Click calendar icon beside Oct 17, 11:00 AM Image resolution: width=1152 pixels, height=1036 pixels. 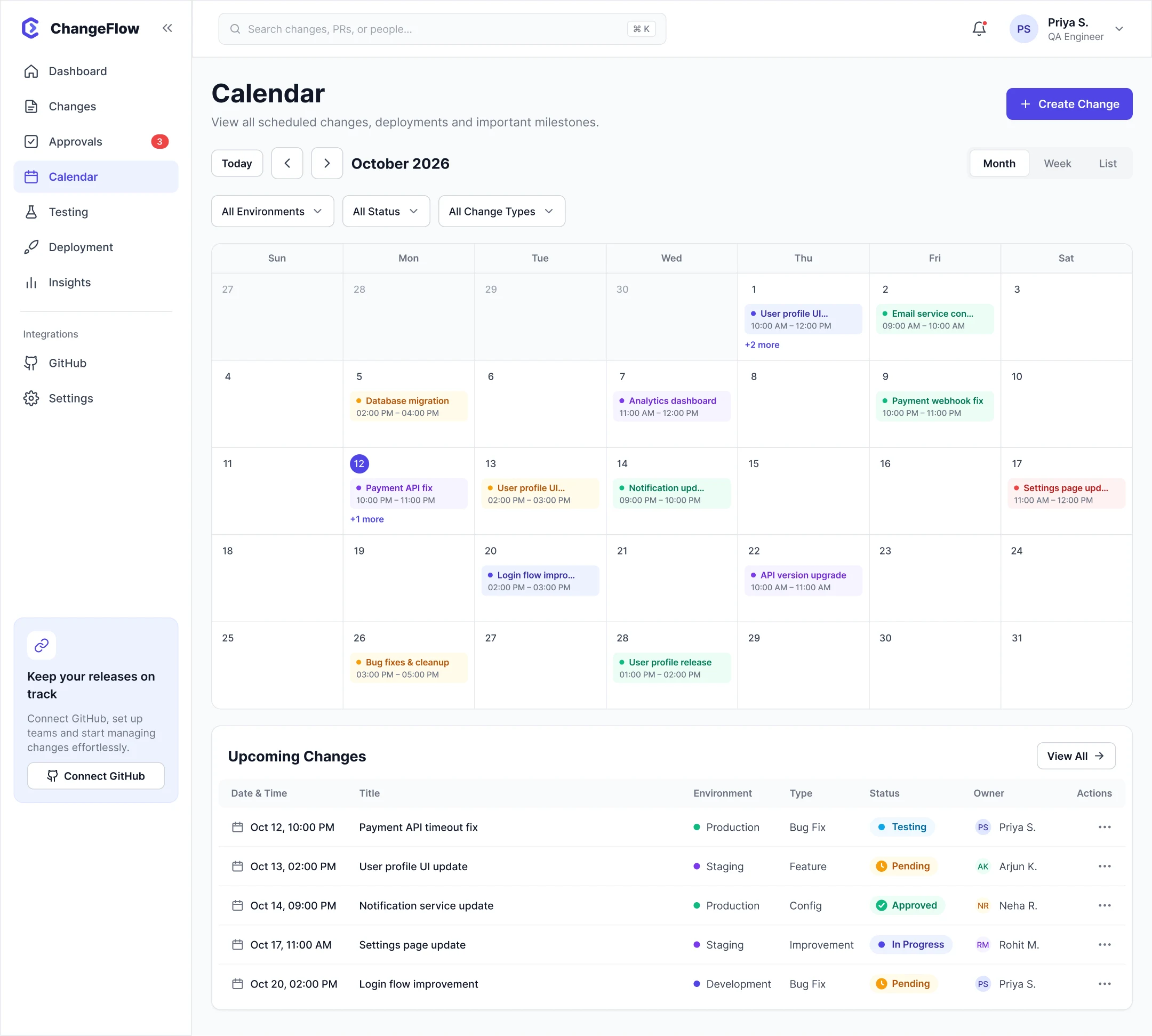[237, 945]
